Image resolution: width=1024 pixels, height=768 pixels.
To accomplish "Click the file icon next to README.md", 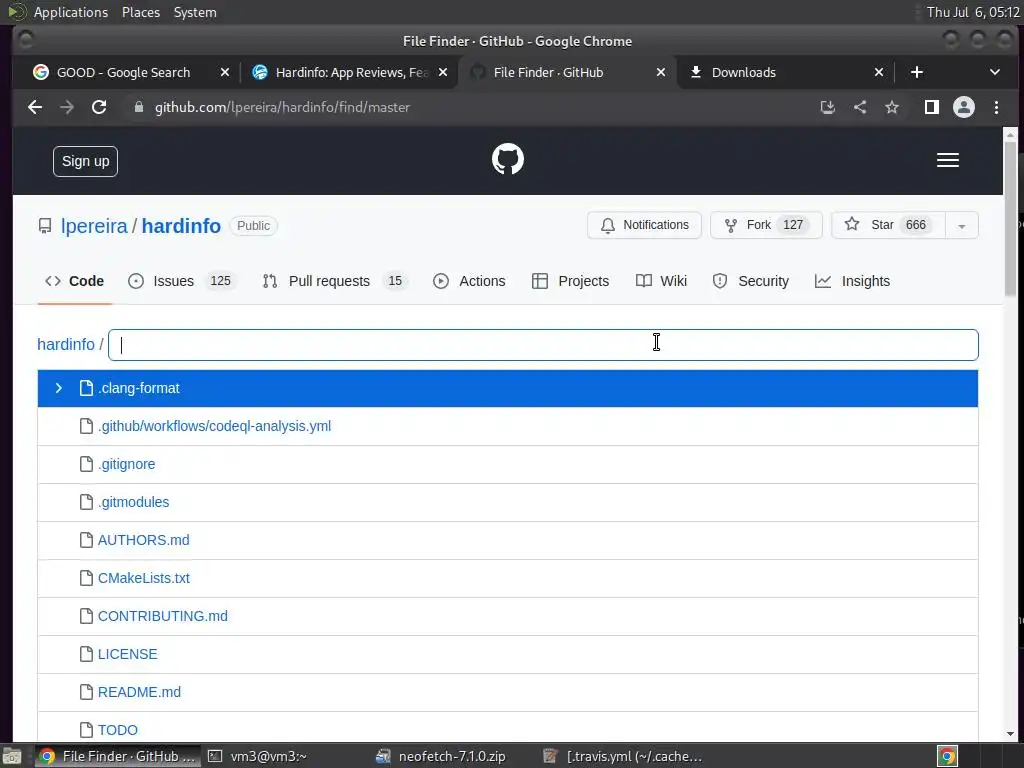I will 86,692.
